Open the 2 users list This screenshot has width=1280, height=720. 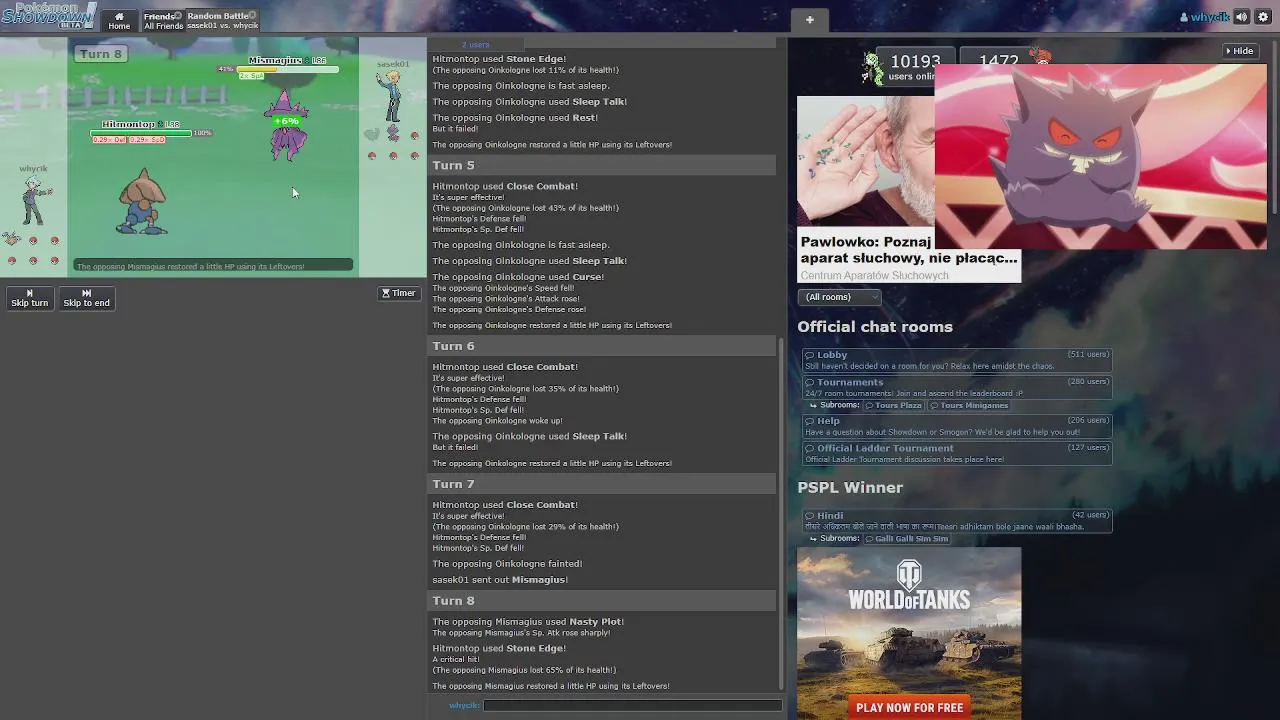[475, 44]
